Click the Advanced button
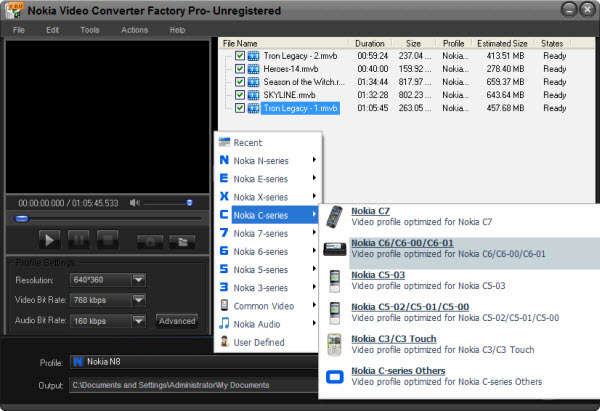 pos(177,321)
